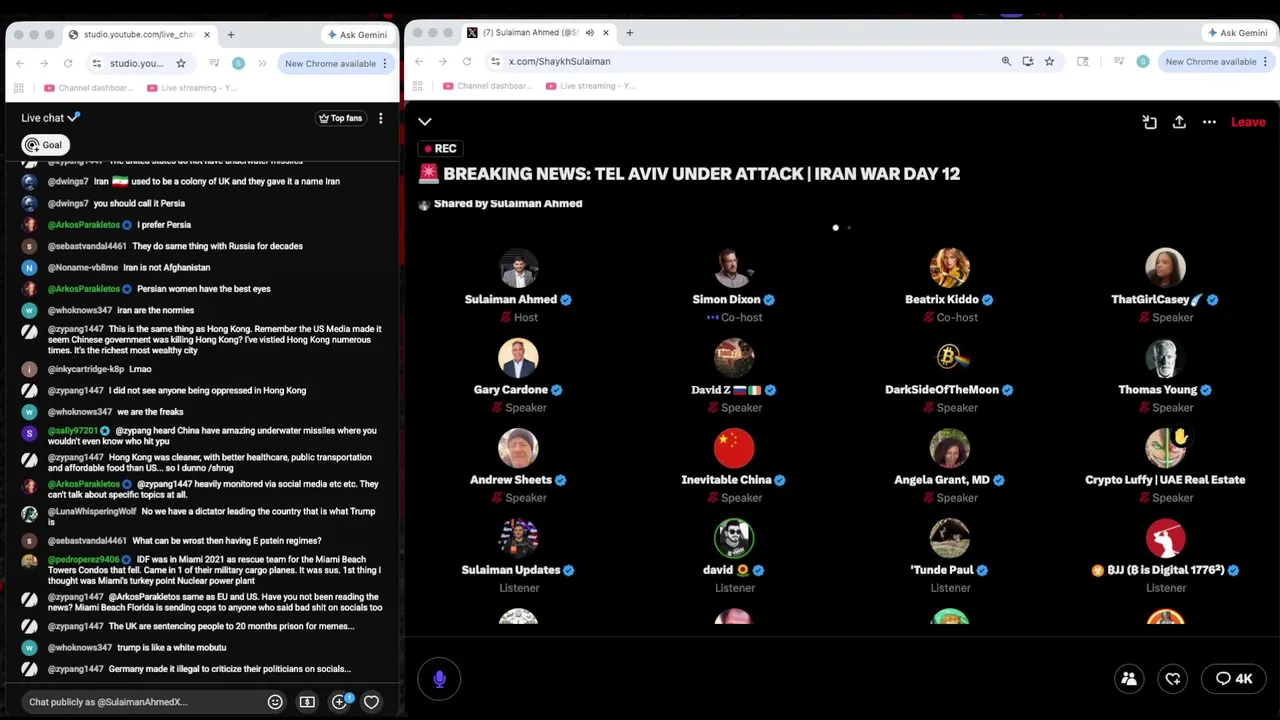Open the Top fans leaderboard

pos(340,118)
